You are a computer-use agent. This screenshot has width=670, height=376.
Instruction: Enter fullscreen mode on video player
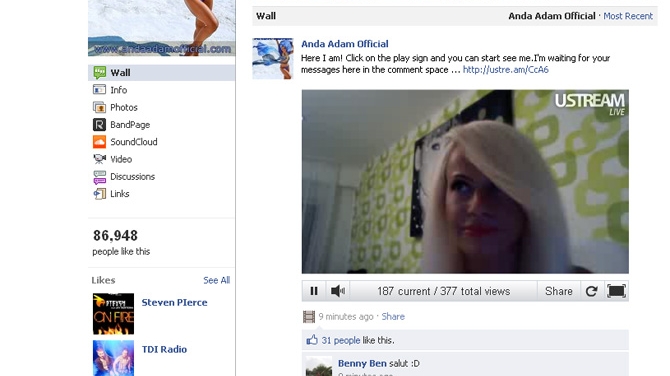pos(616,291)
